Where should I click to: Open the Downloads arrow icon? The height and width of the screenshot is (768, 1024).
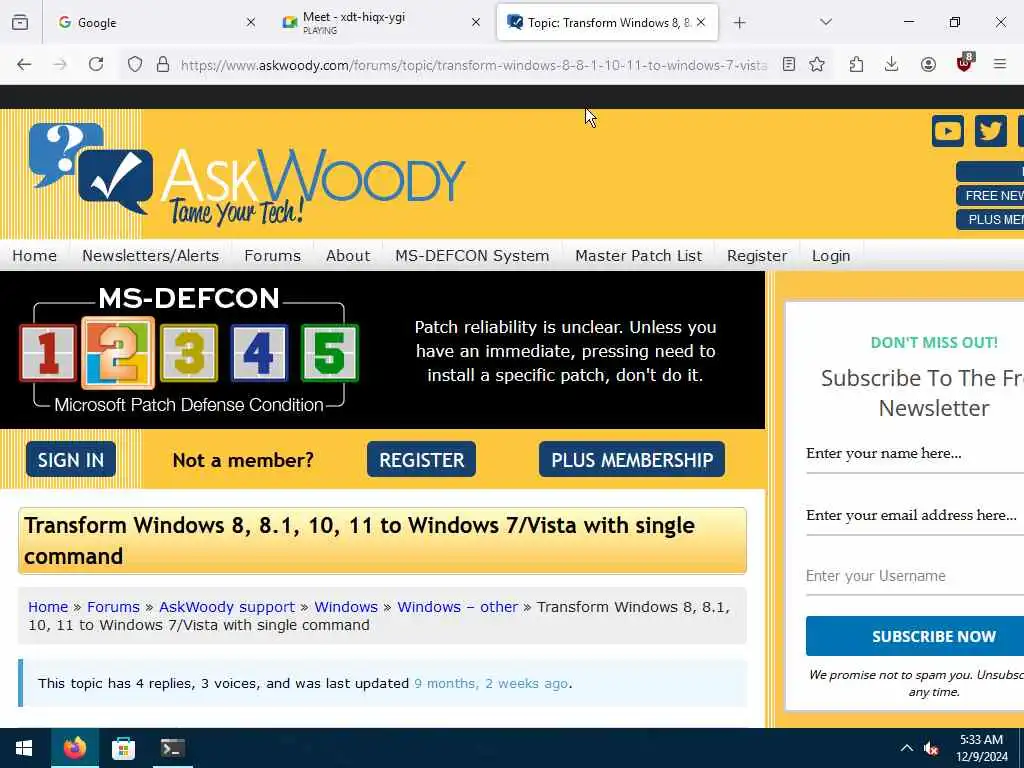click(891, 64)
